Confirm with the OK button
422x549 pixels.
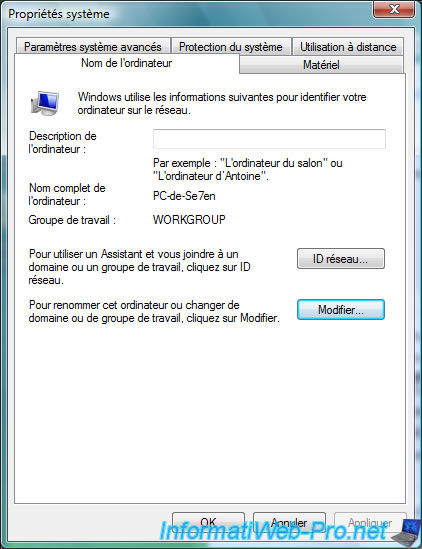click(x=208, y=523)
